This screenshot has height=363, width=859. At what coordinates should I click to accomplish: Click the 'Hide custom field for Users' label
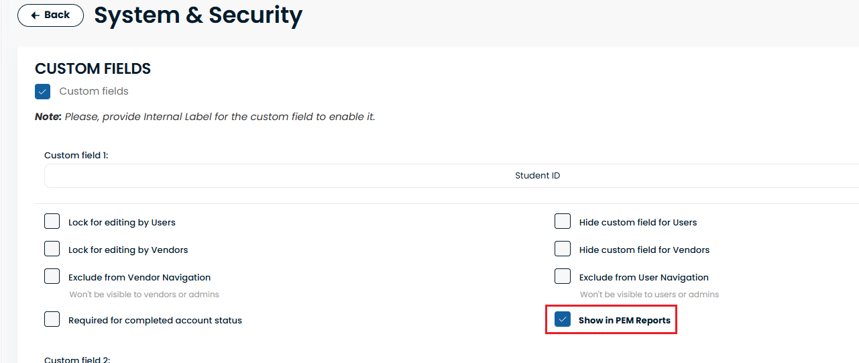[x=638, y=223]
